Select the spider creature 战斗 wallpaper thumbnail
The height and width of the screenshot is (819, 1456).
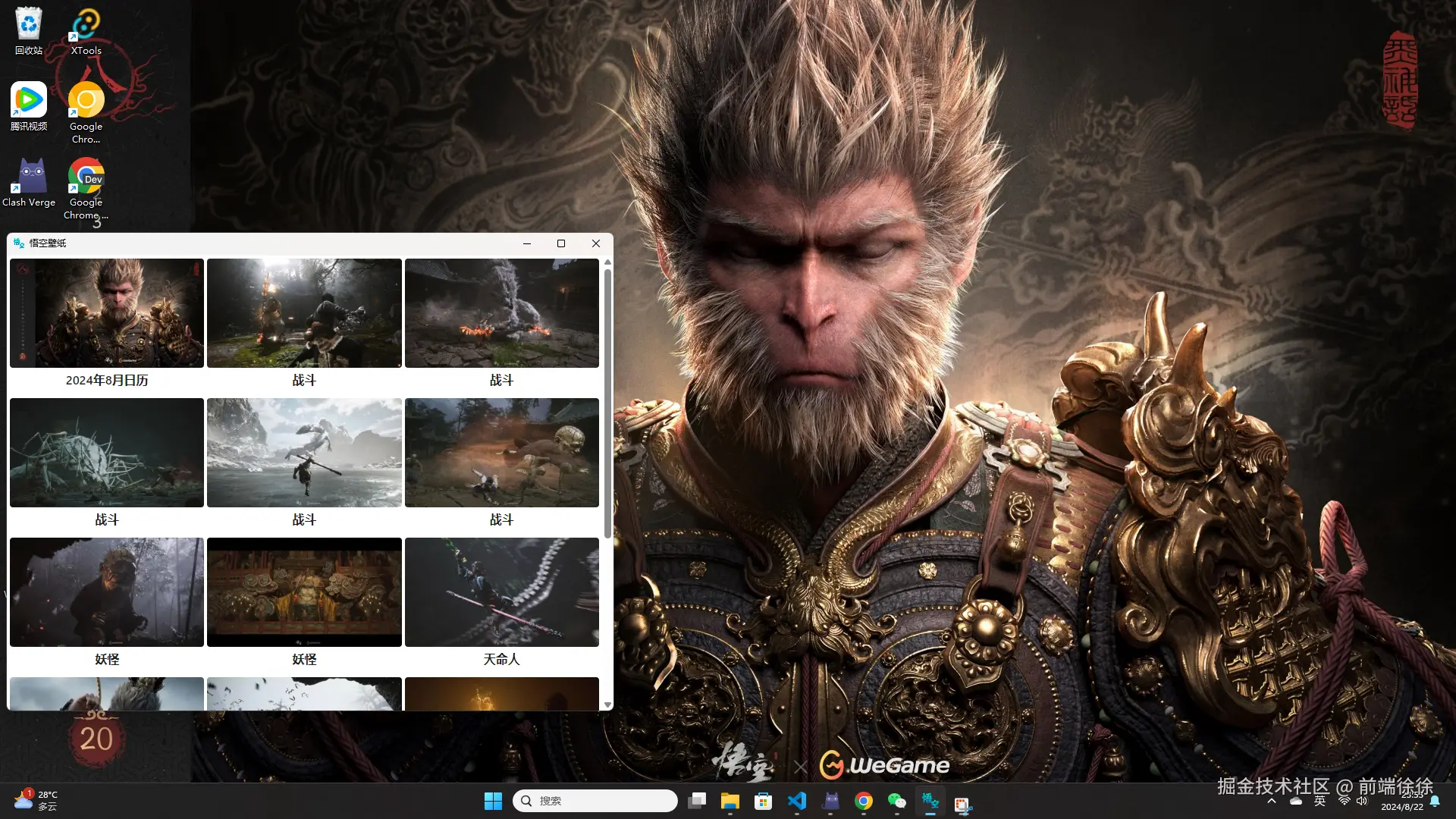(107, 453)
